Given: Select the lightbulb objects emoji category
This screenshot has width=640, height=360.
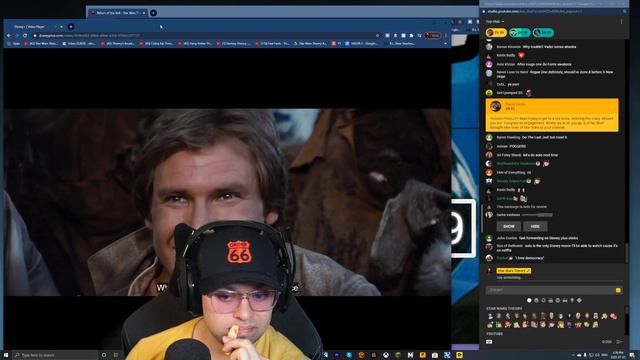Looking at the screenshot, I should 572,300.
